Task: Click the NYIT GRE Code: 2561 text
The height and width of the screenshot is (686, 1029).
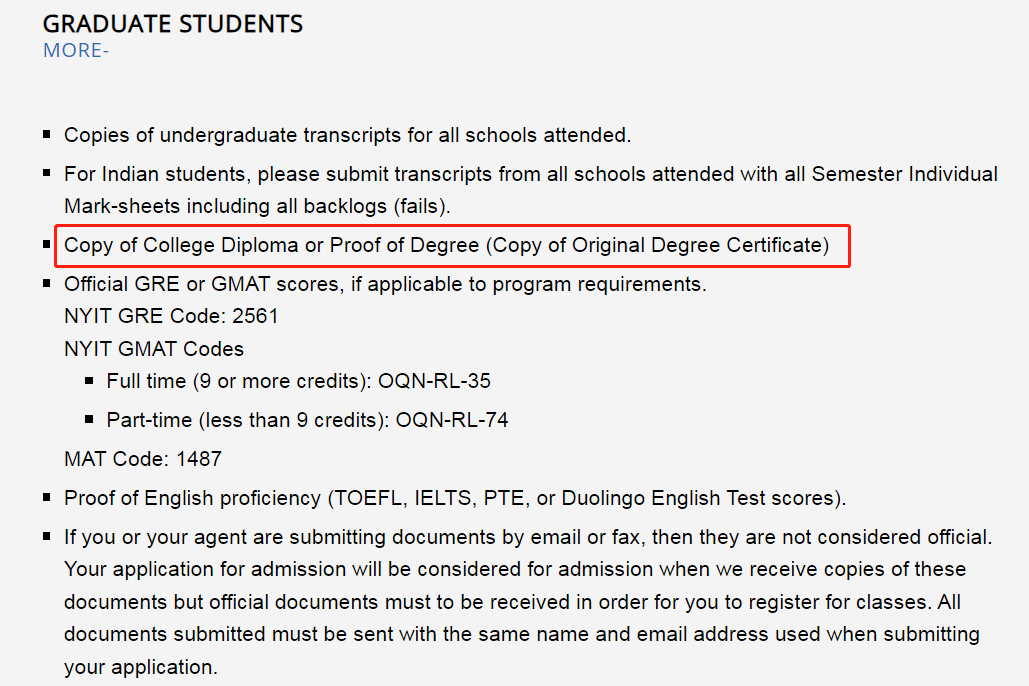Action: (x=171, y=316)
